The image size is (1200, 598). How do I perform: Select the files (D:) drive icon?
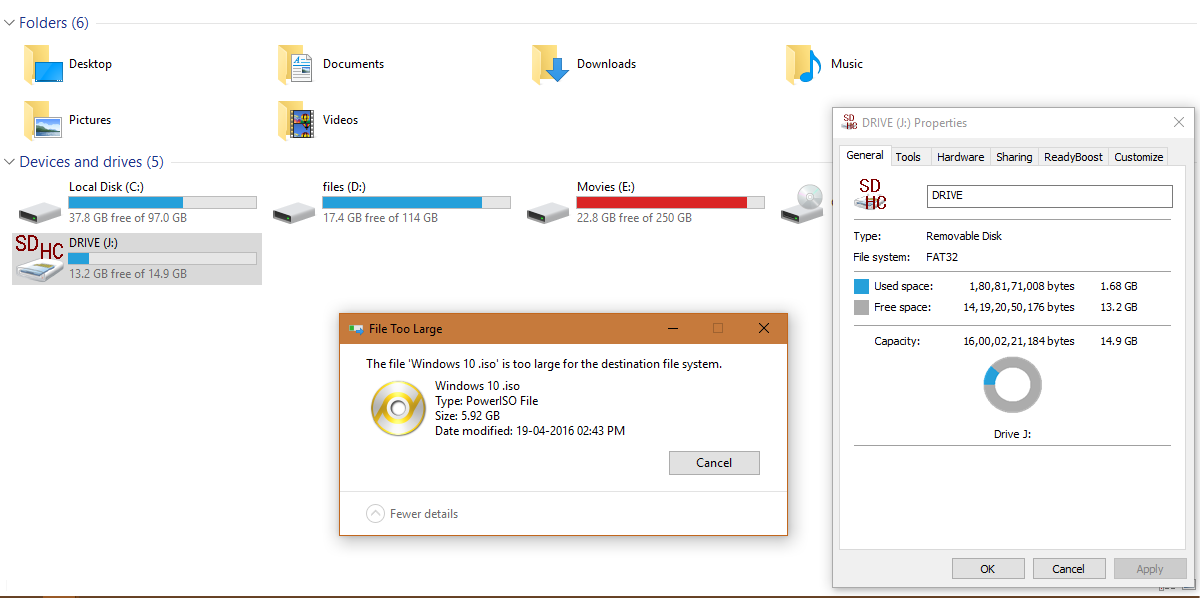(295, 211)
